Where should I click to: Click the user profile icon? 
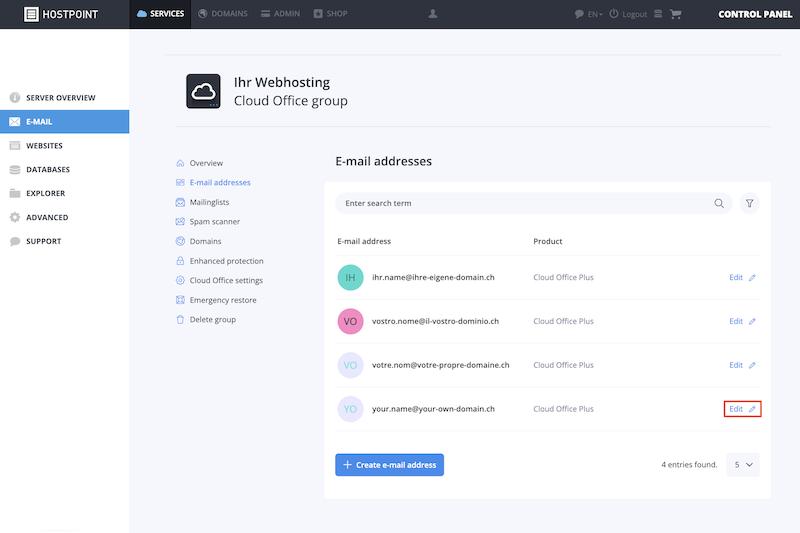433,14
